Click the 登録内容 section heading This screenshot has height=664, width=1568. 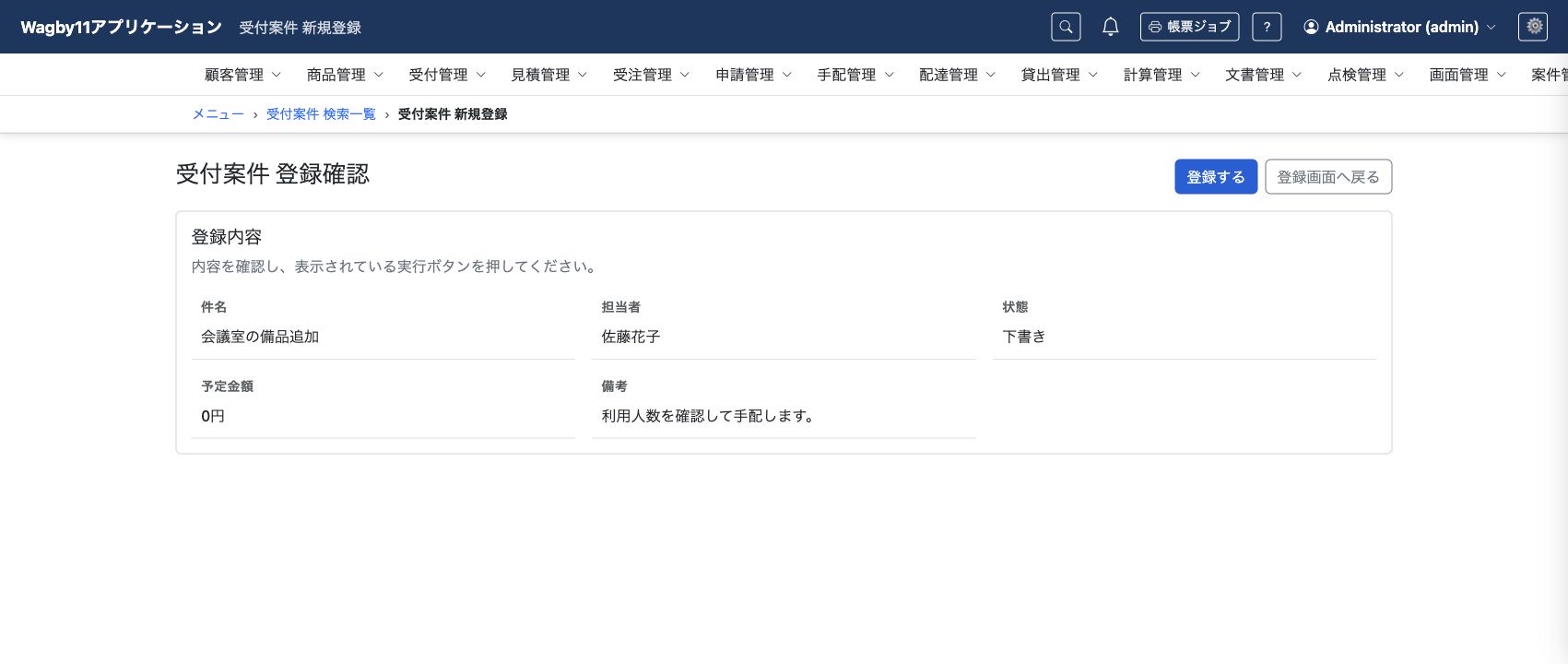[227, 237]
